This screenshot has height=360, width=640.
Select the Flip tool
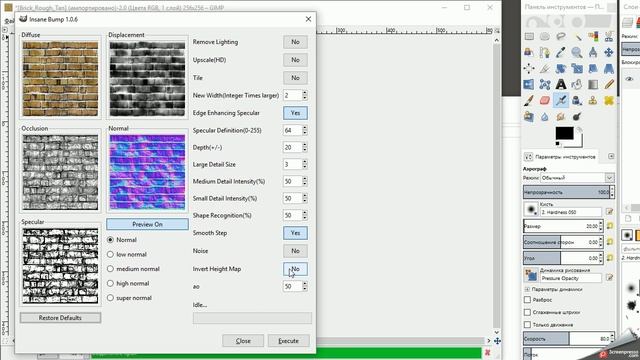pos(529,84)
